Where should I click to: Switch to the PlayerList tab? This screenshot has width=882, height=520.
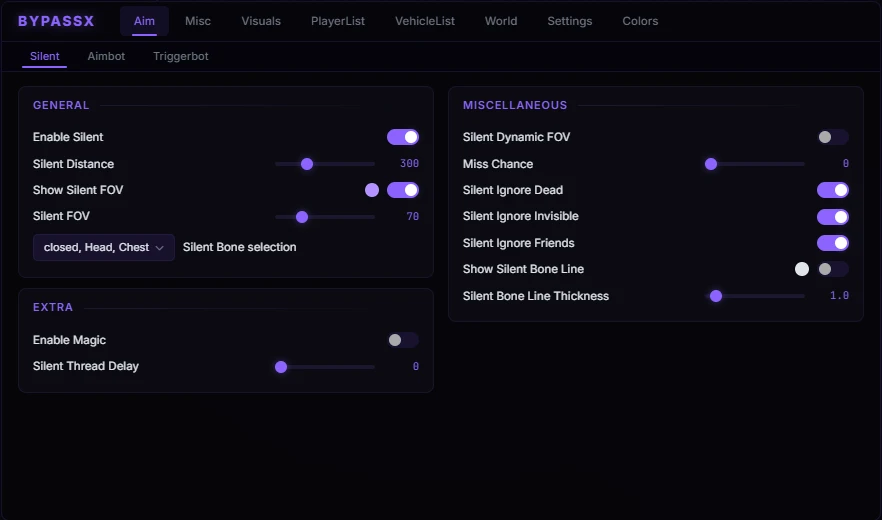(x=338, y=21)
